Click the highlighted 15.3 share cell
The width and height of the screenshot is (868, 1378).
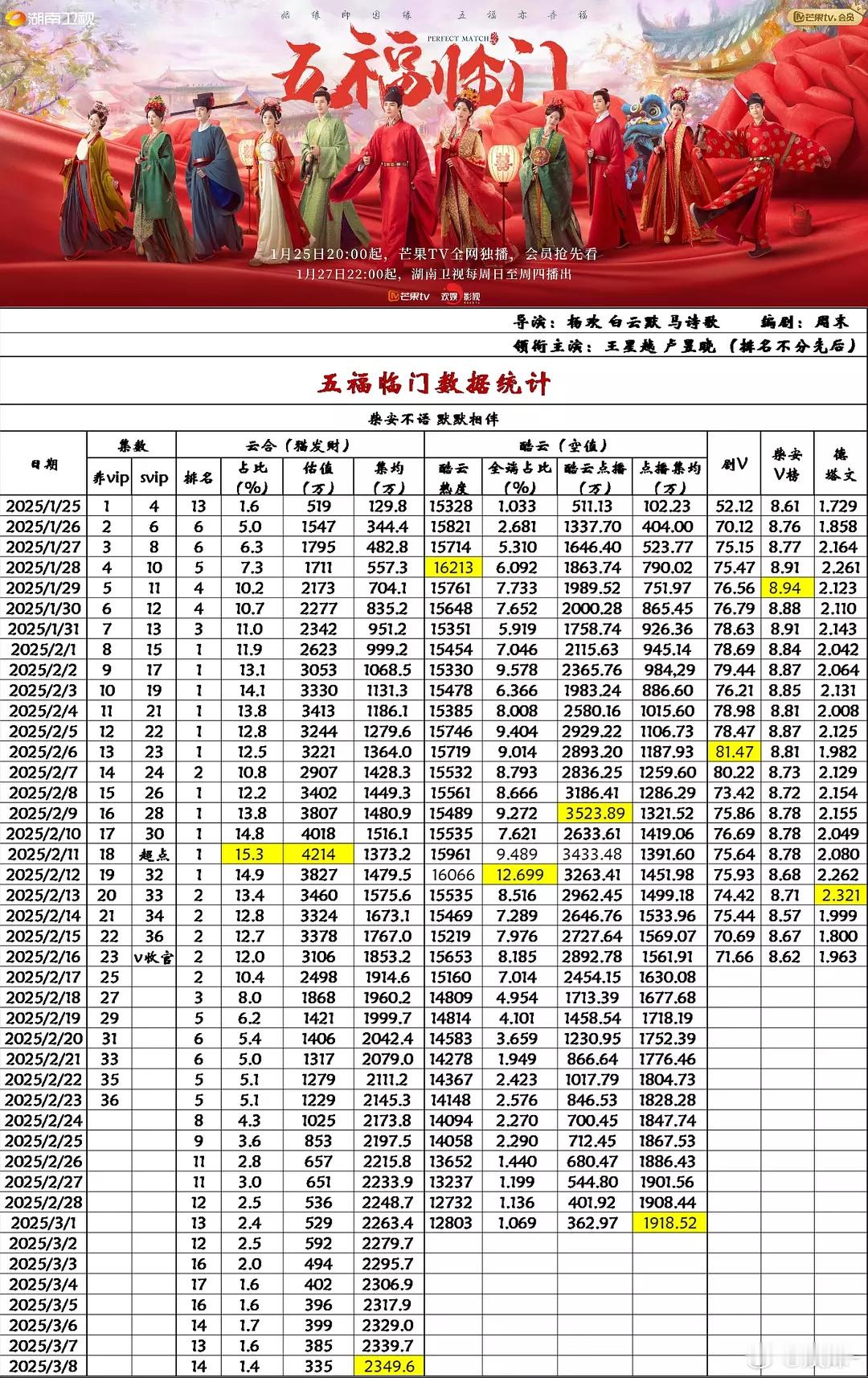click(x=250, y=854)
